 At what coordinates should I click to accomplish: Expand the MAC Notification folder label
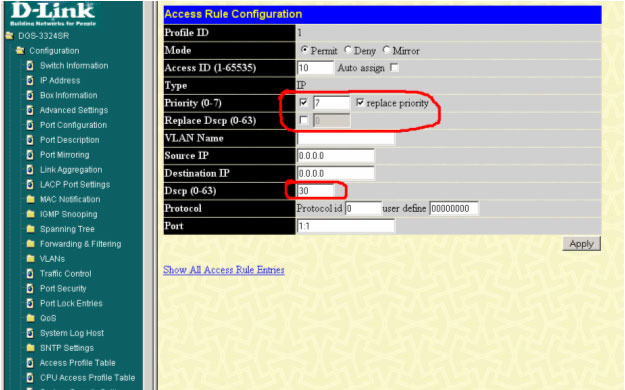70,199
